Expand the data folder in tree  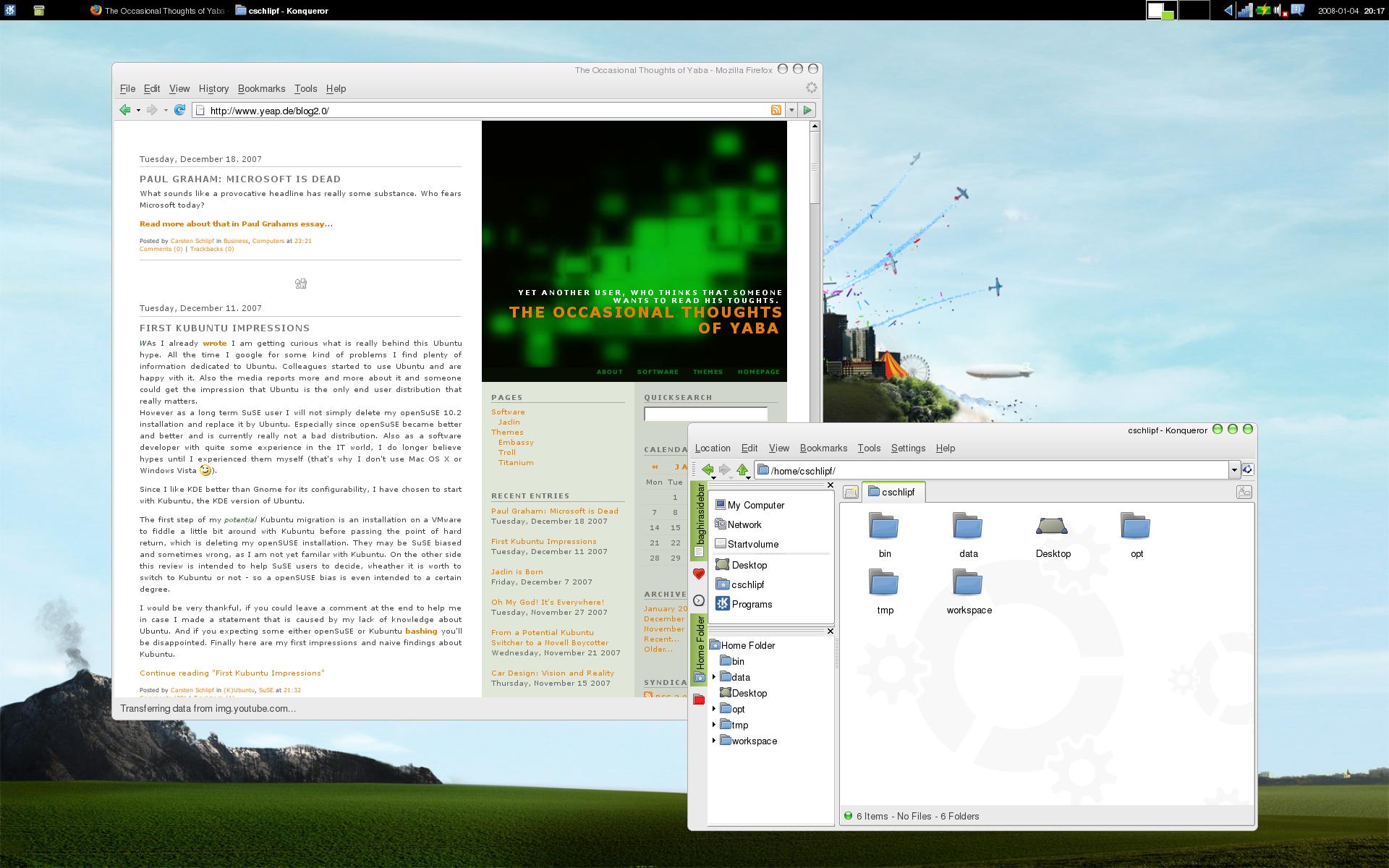pyautogui.click(x=714, y=677)
